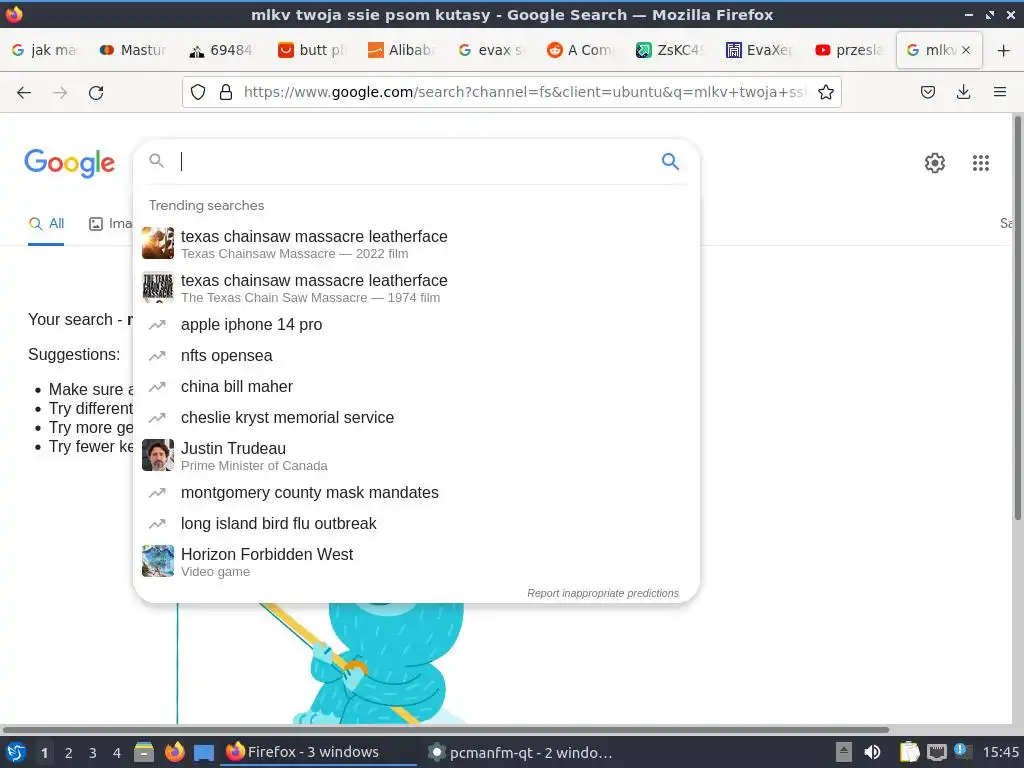
Task: Click the 15:45 clock
Action: [x=1000, y=752]
